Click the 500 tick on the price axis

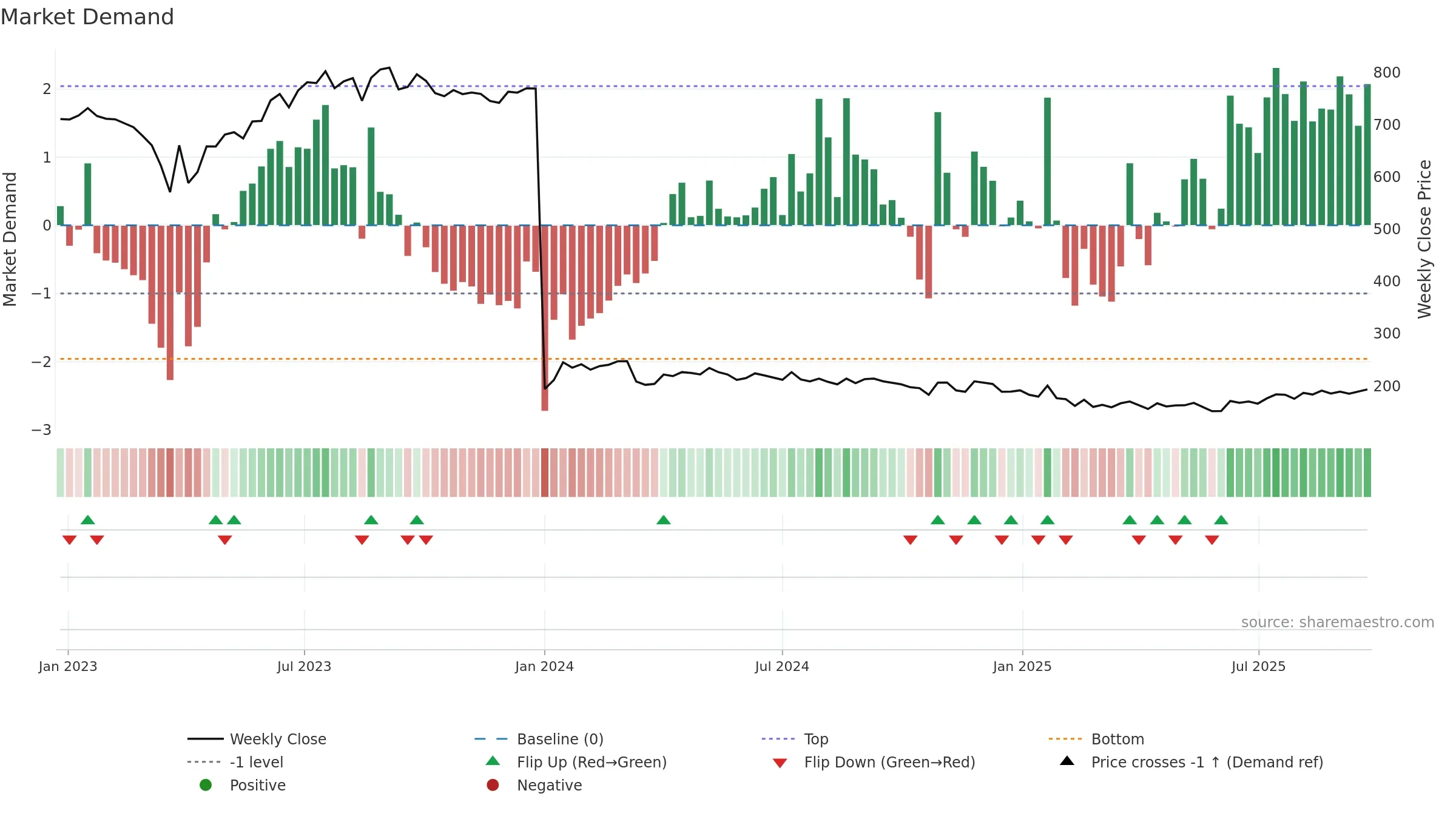click(1387, 229)
